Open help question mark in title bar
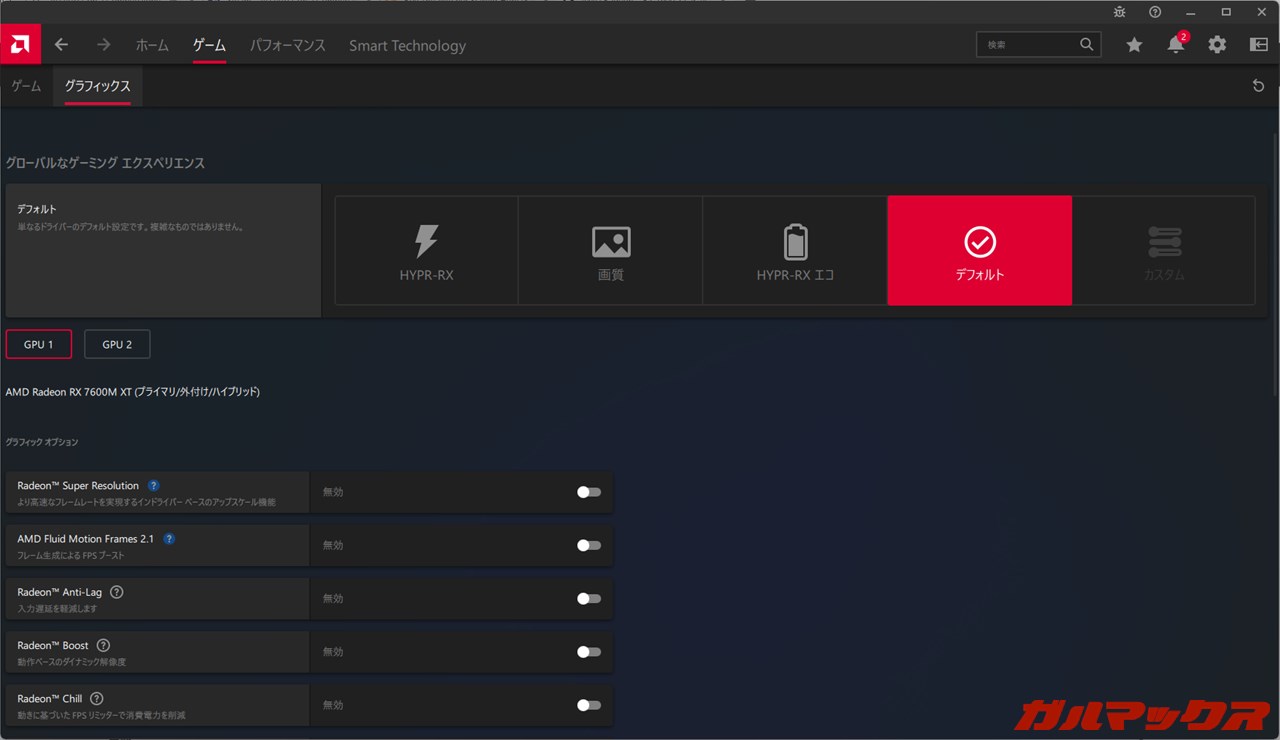The height and width of the screenshot is (740, 1280). coord(1155,12)
